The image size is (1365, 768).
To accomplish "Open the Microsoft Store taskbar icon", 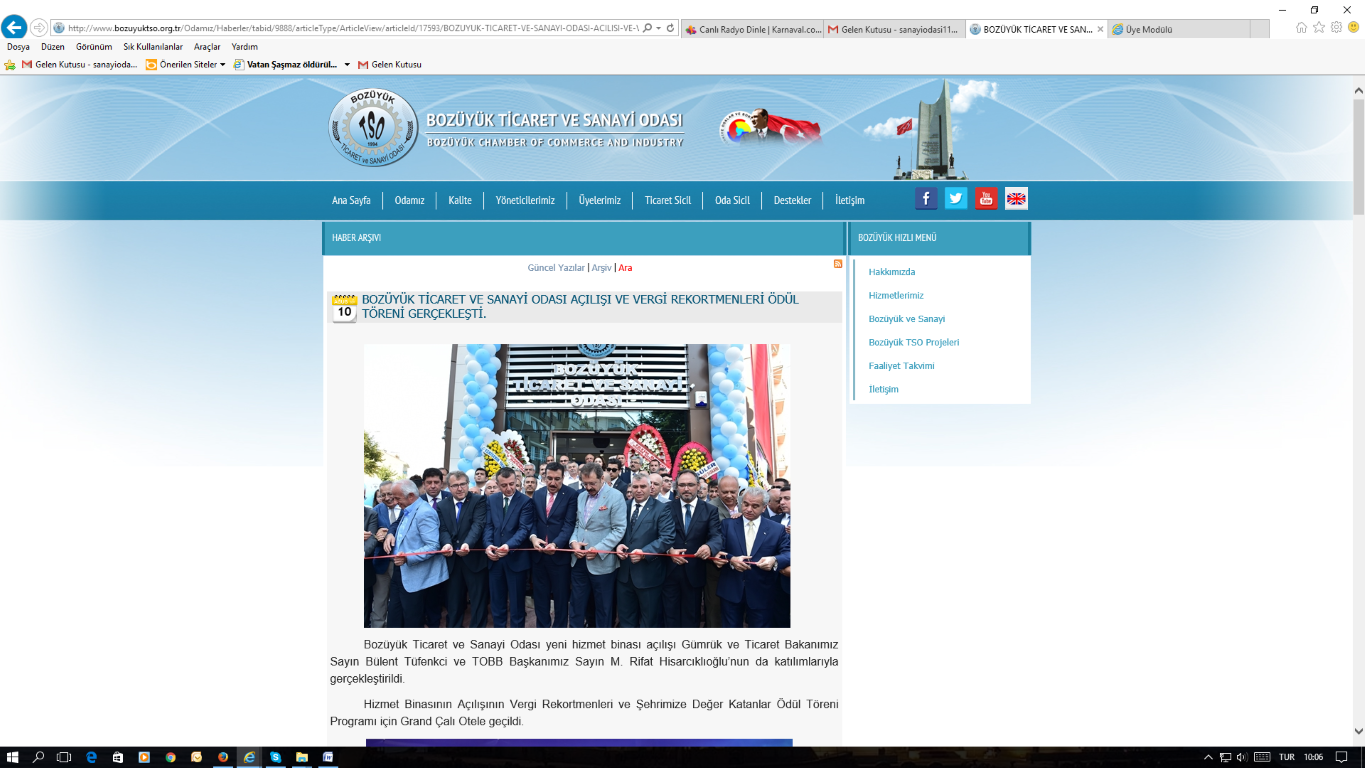I will click(x=118, y=757).
